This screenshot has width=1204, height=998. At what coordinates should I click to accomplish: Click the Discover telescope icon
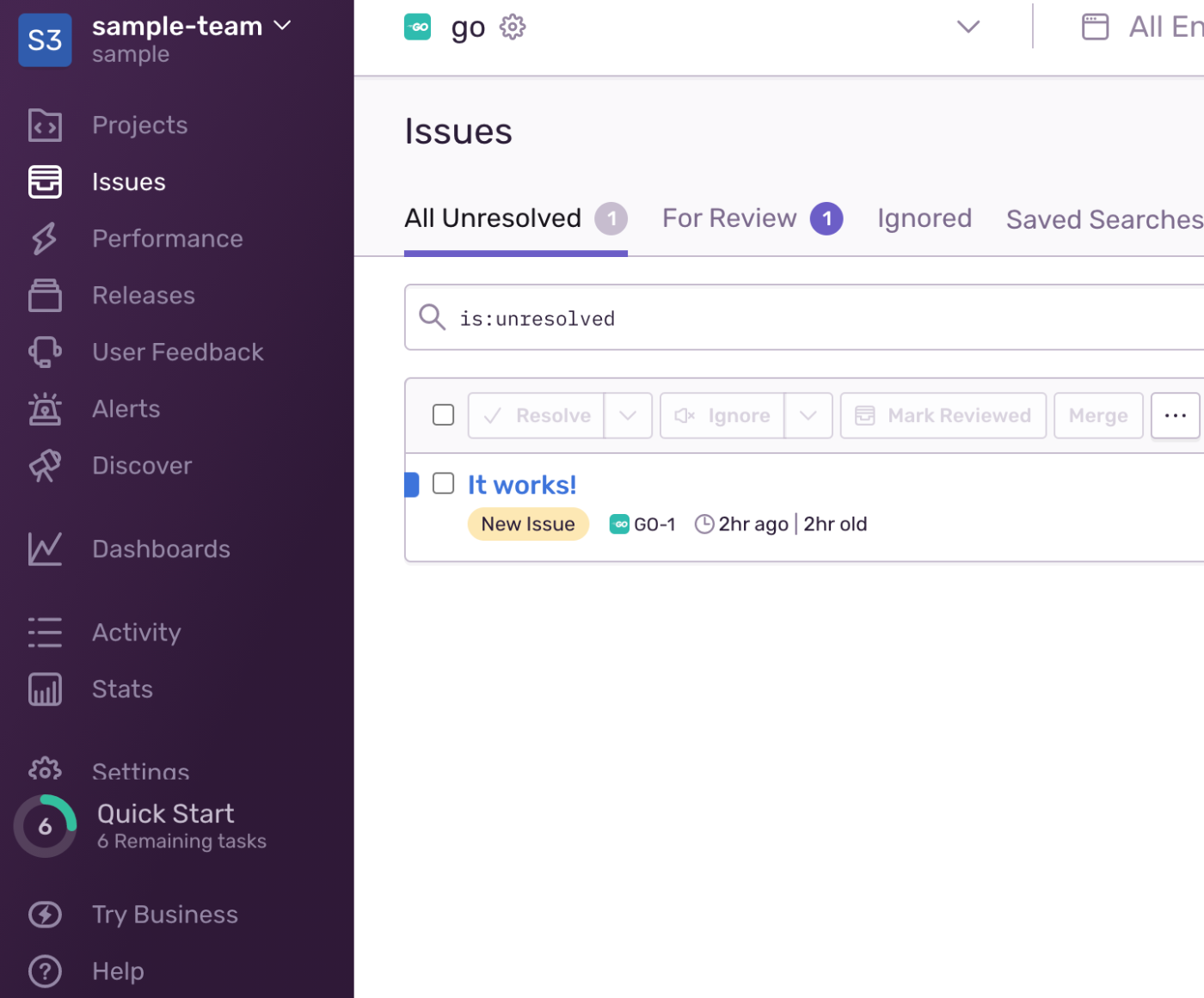coord(45,466)
